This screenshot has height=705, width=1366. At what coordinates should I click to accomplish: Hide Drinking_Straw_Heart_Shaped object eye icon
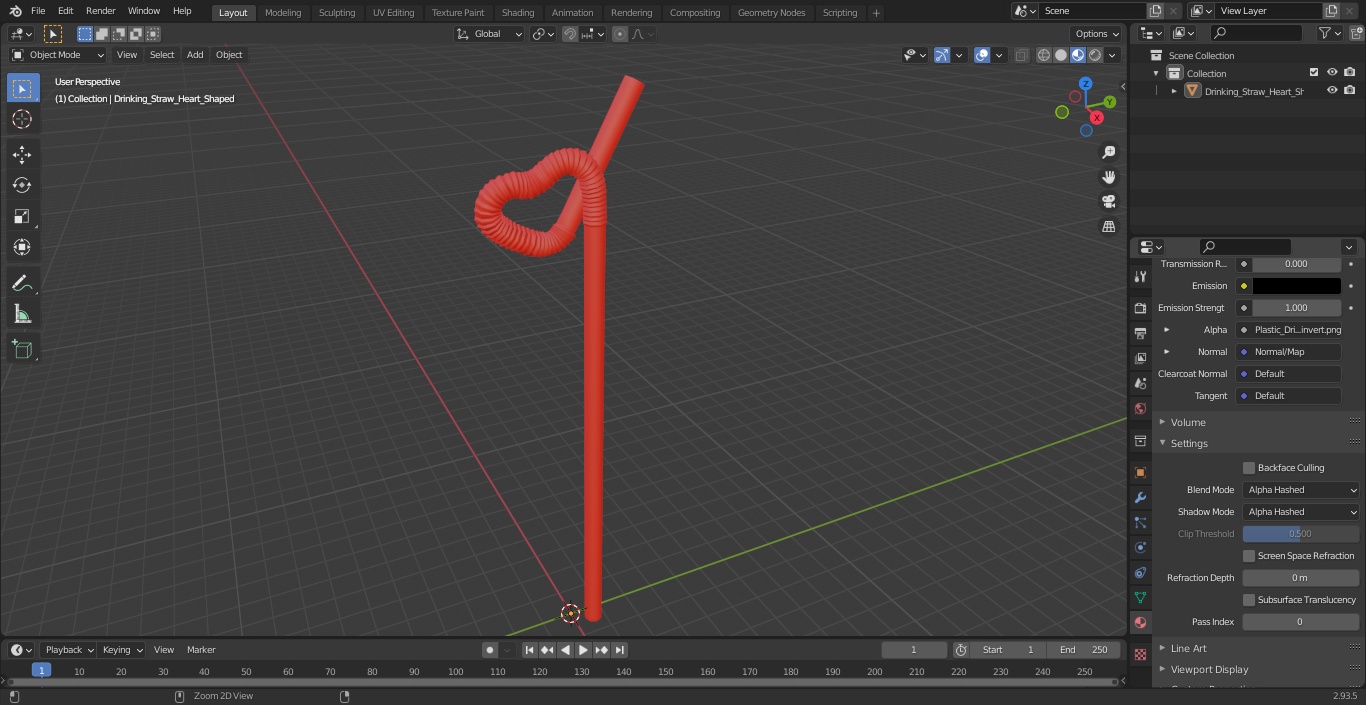point(1332,91)
